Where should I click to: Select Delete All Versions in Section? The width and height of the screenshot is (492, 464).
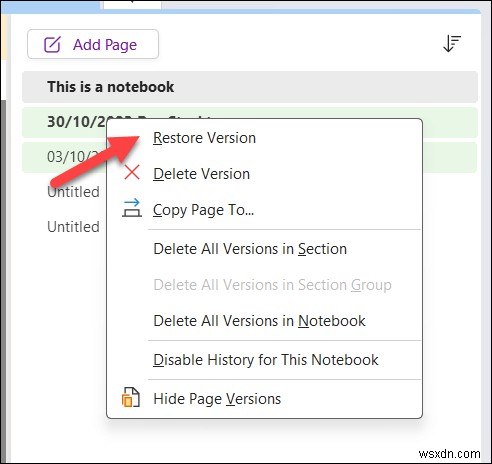click(x=264, y=249)
